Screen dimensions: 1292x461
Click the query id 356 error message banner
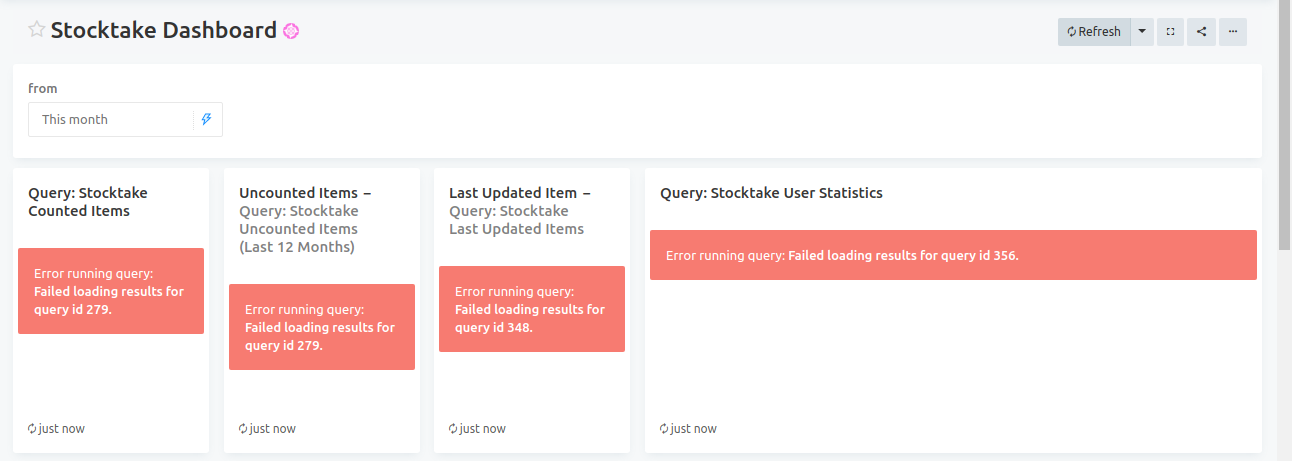953,255
